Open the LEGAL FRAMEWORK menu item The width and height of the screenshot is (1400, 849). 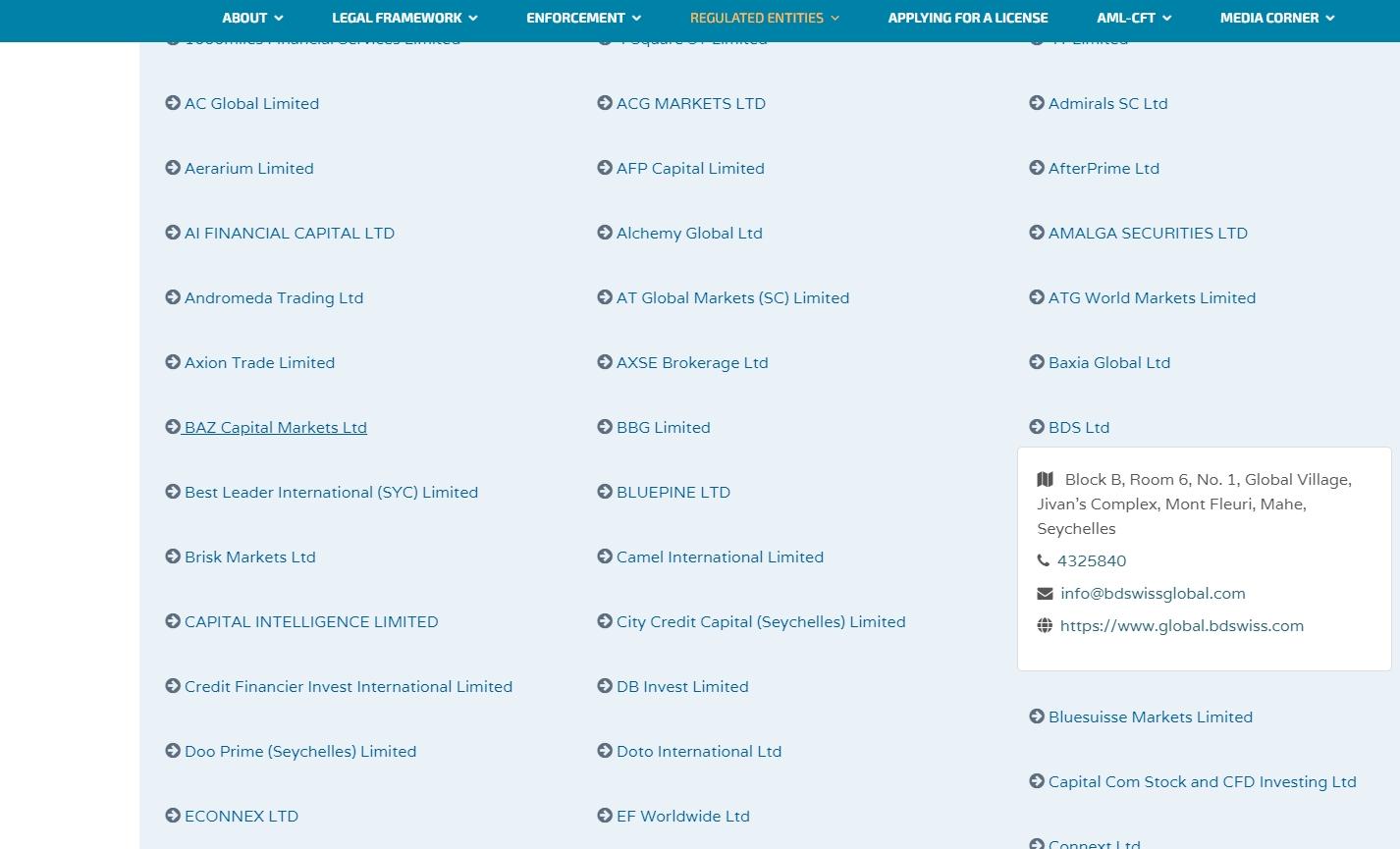tap(397, 18)
